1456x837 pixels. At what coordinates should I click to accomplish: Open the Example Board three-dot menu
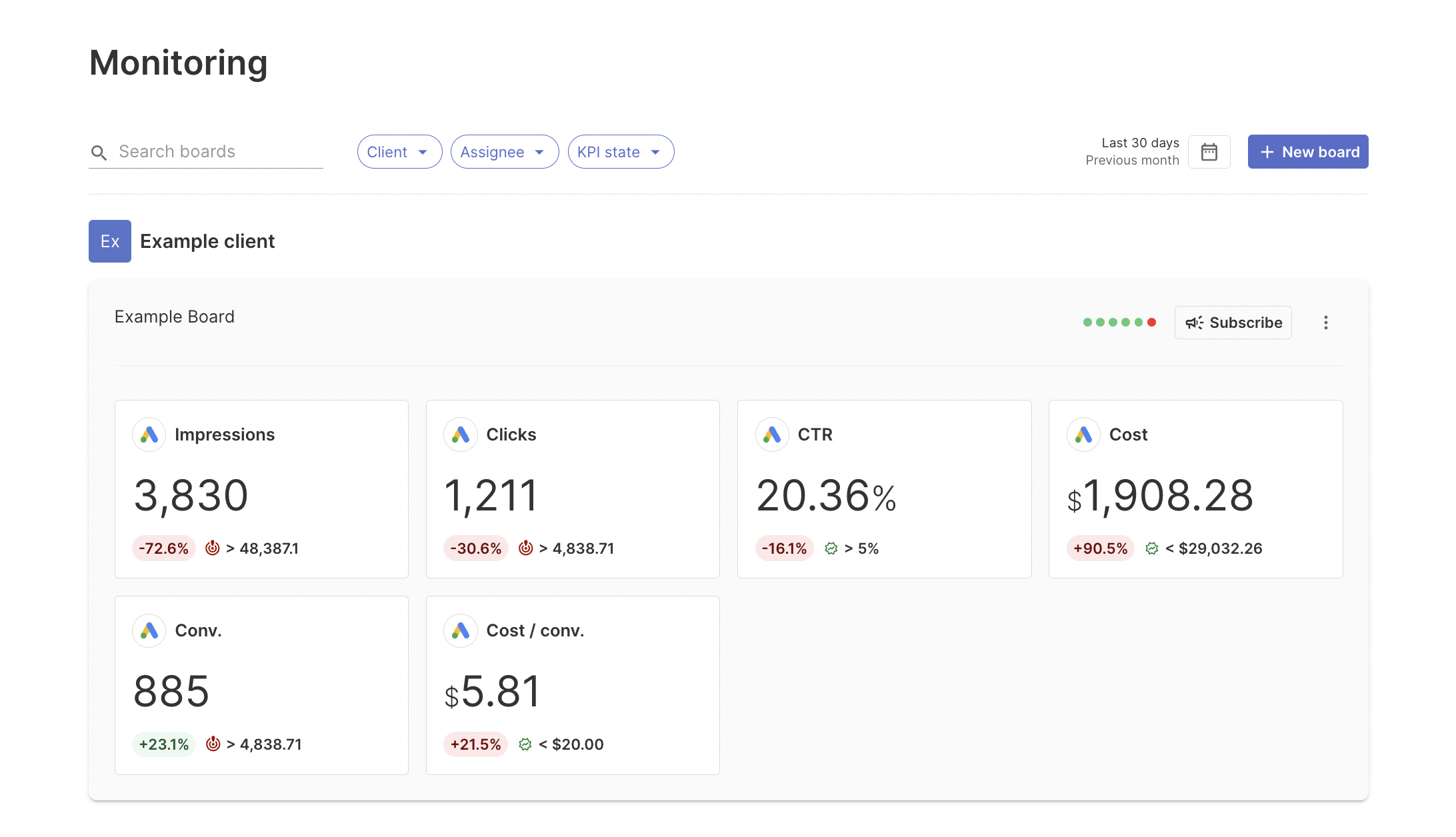1326,323
